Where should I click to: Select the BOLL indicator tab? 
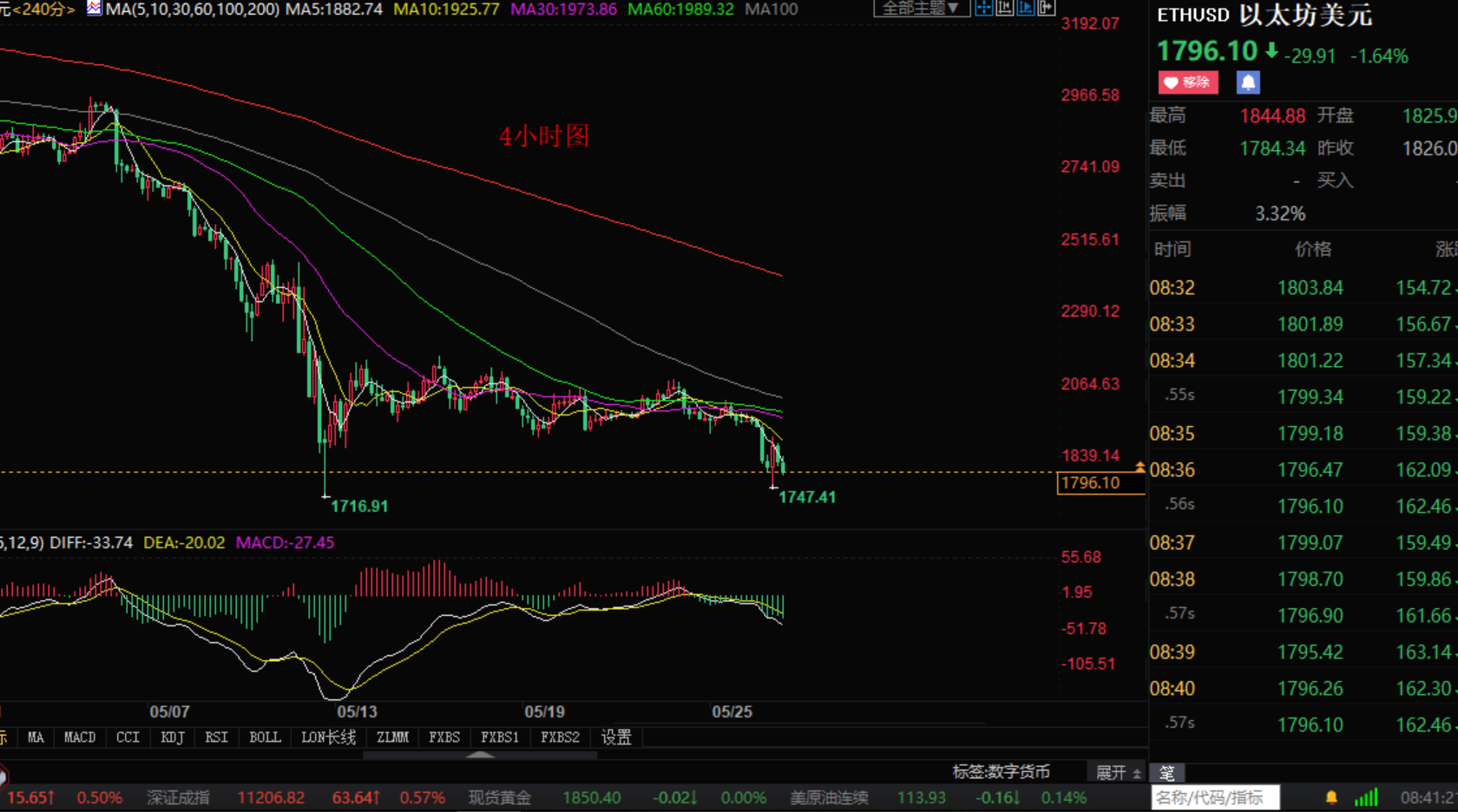(x=265, y=737)
